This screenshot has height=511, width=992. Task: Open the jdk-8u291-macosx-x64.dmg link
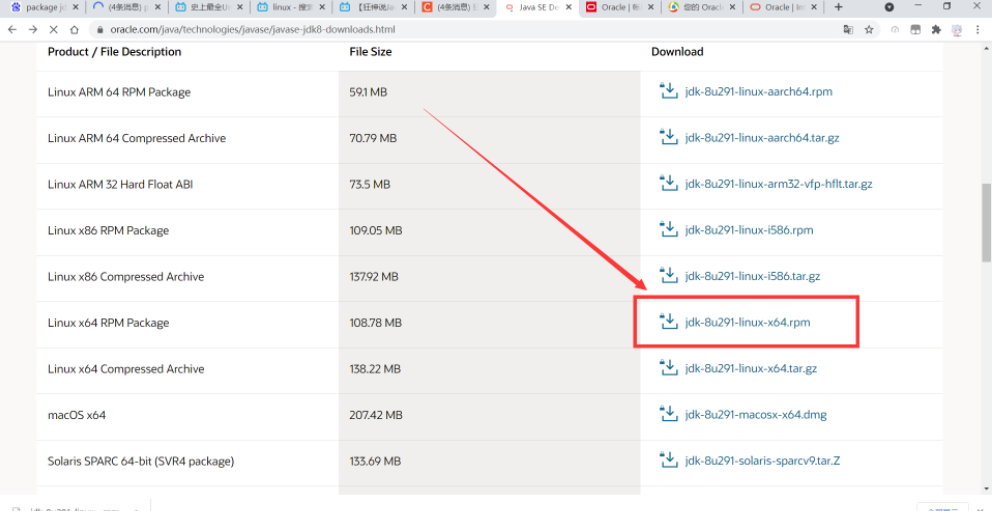(x=755, y=416)
